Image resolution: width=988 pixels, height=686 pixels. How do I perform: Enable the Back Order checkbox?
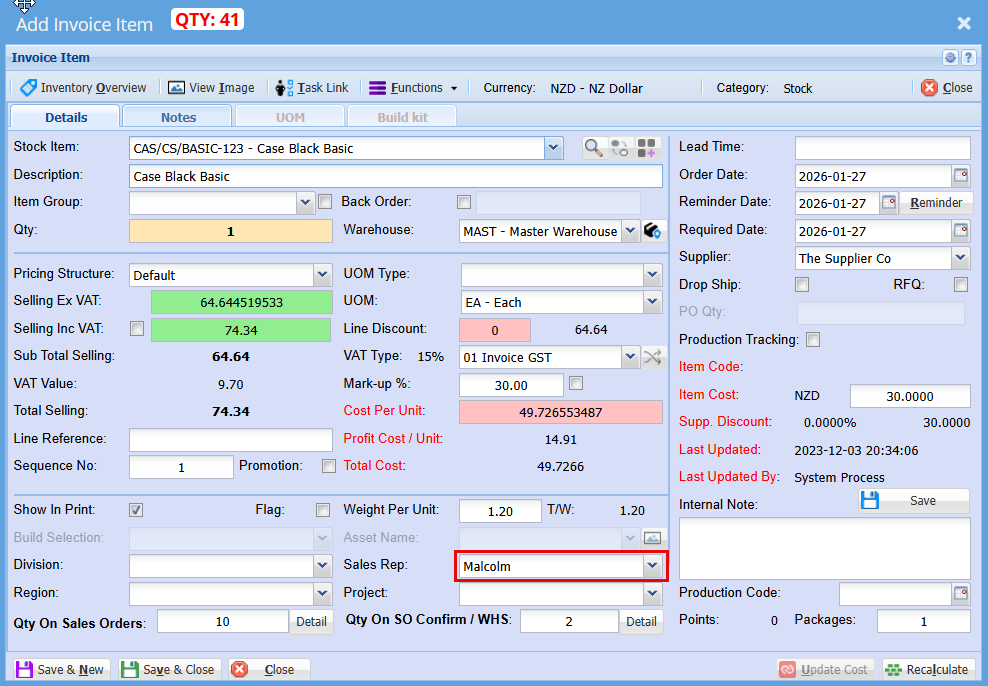click(x=463, y=202)
